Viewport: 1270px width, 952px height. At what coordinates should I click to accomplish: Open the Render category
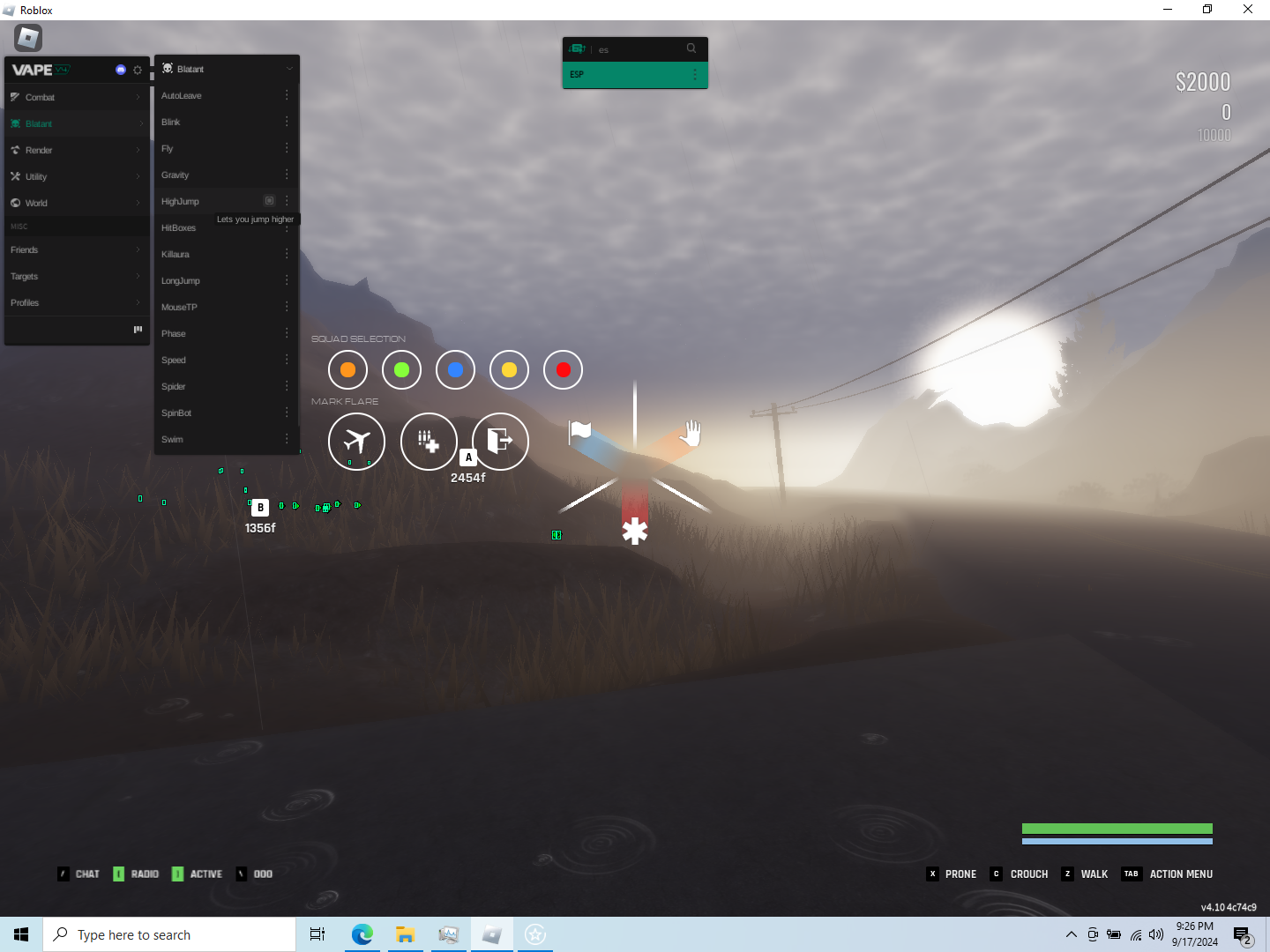tap(77, 150)
